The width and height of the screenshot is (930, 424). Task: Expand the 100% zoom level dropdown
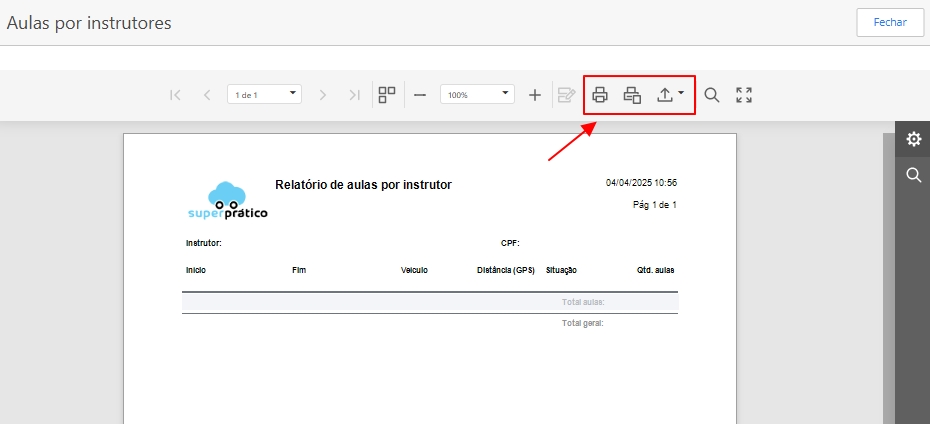pos(477,94)
